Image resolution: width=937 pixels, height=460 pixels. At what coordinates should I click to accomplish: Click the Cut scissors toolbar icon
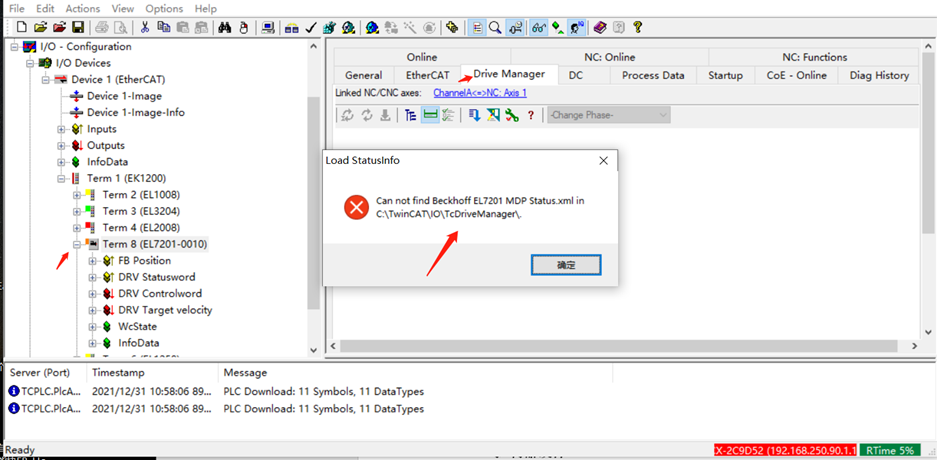coord(145,27)
